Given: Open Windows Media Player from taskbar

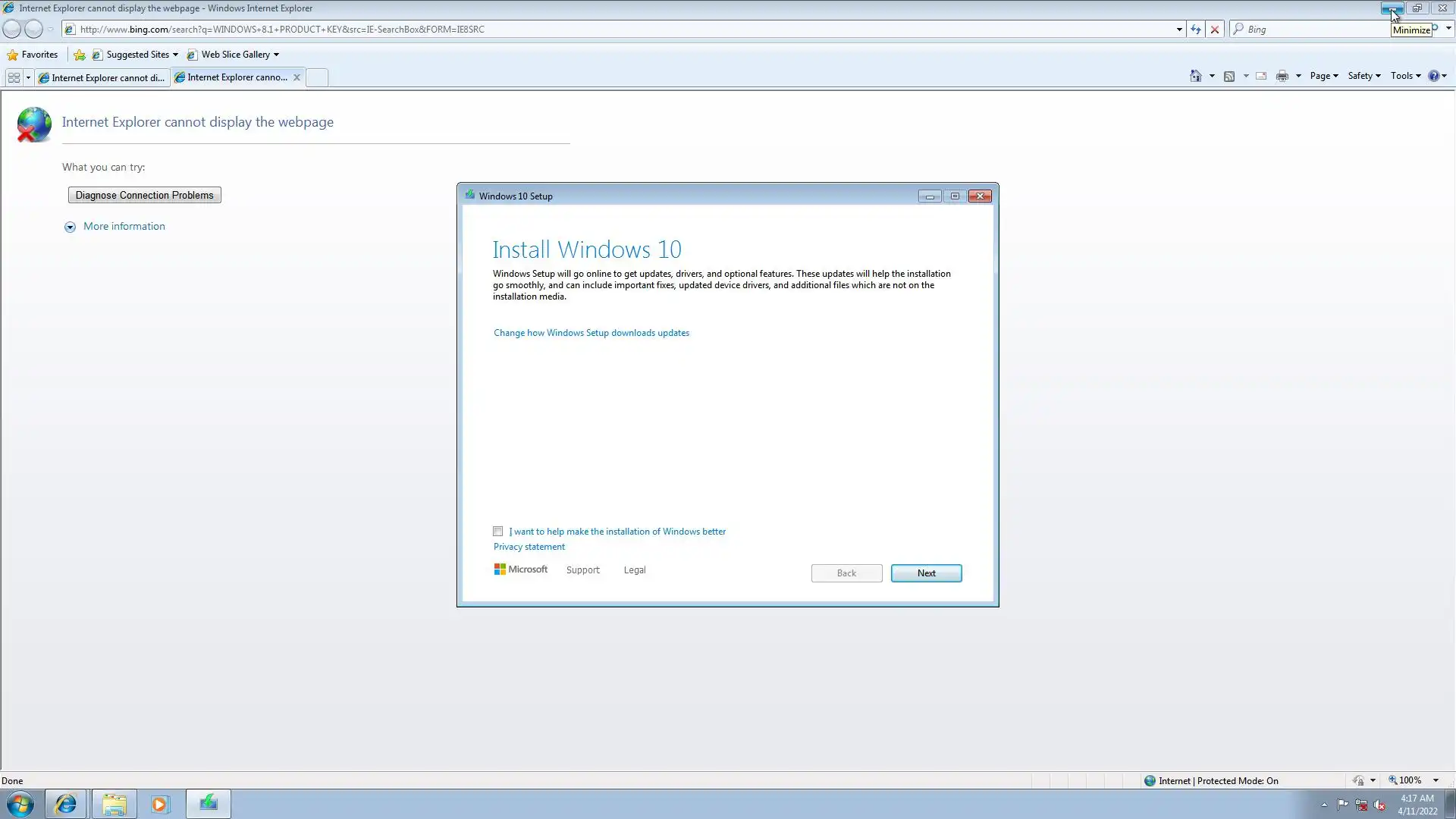Looking at the screenshot, I should click(x=159, y=804).
